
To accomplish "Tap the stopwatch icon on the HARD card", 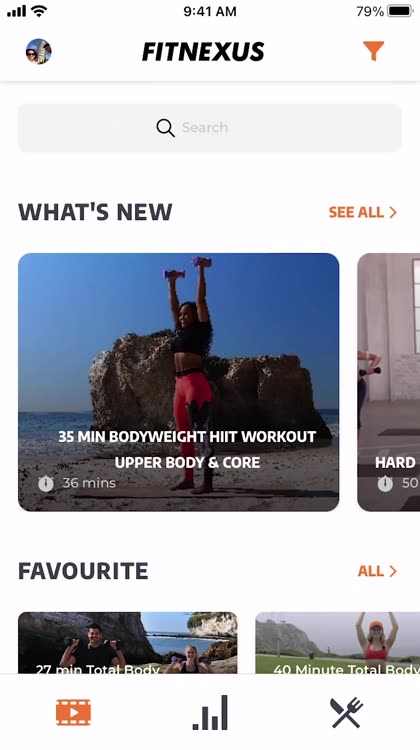I will click(x=385, y=484).
